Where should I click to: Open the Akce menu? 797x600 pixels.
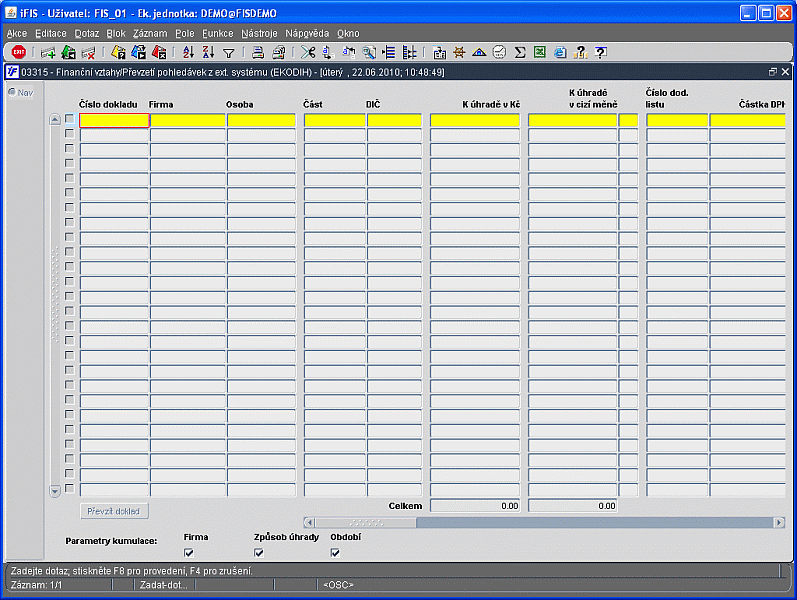(x=17, y=34)
